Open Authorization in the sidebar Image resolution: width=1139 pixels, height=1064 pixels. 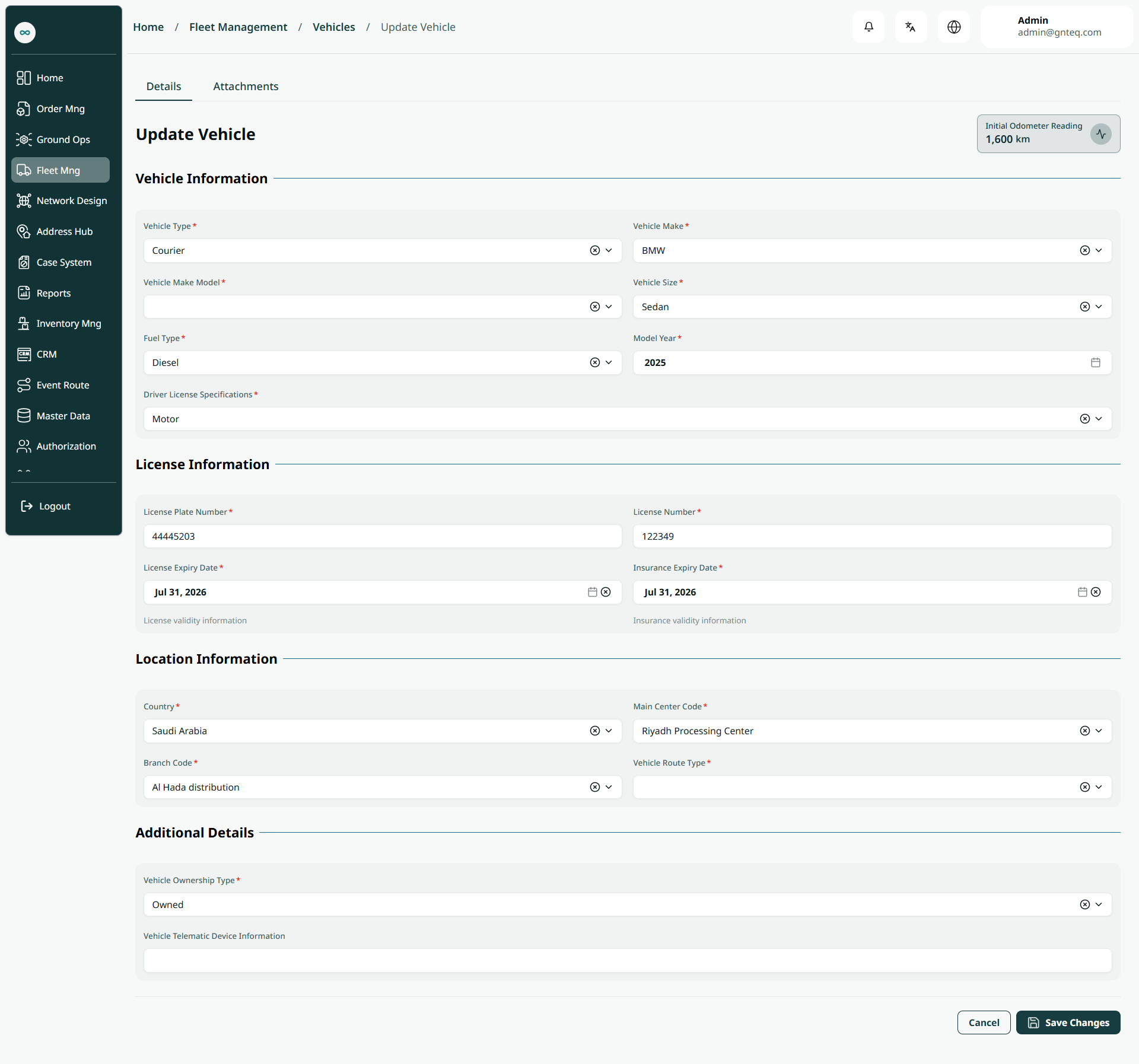61,446
